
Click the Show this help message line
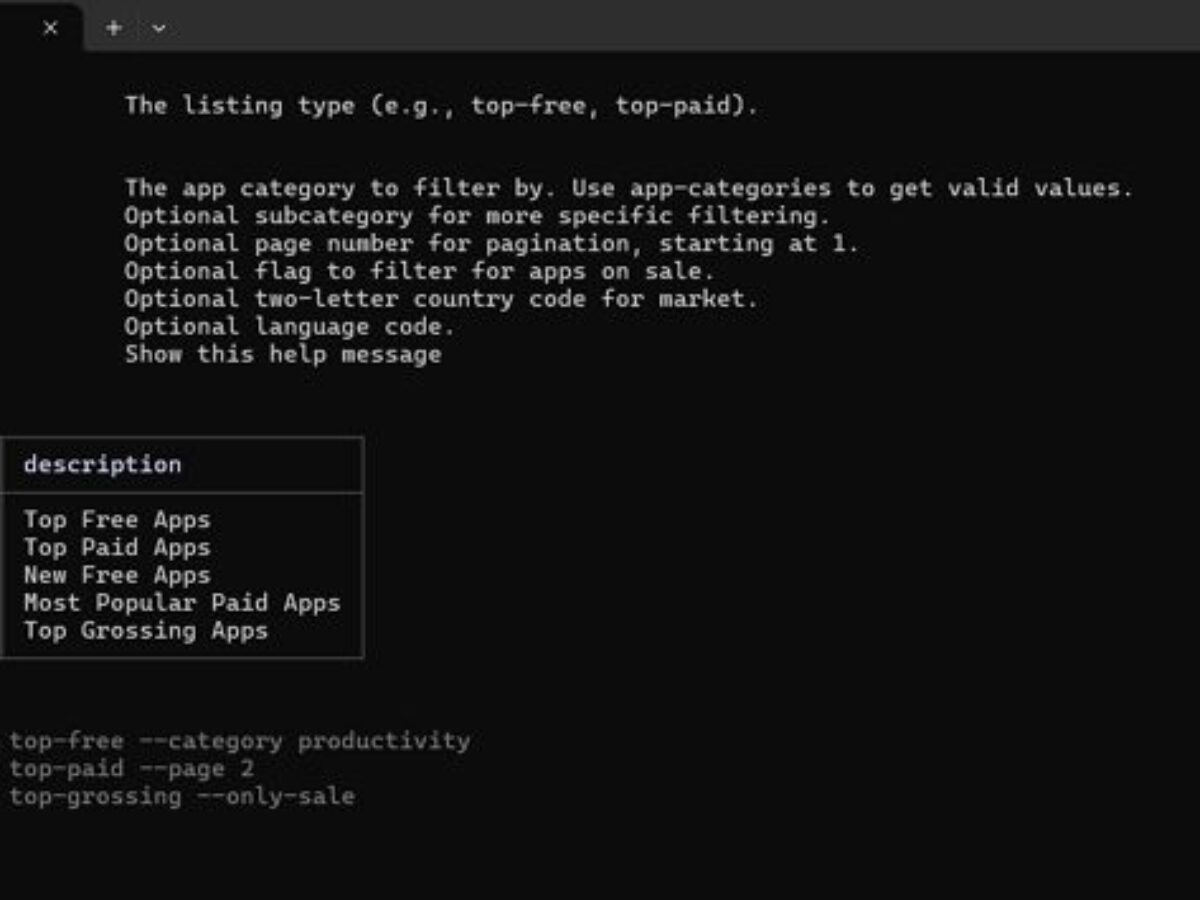pos(282,354)
